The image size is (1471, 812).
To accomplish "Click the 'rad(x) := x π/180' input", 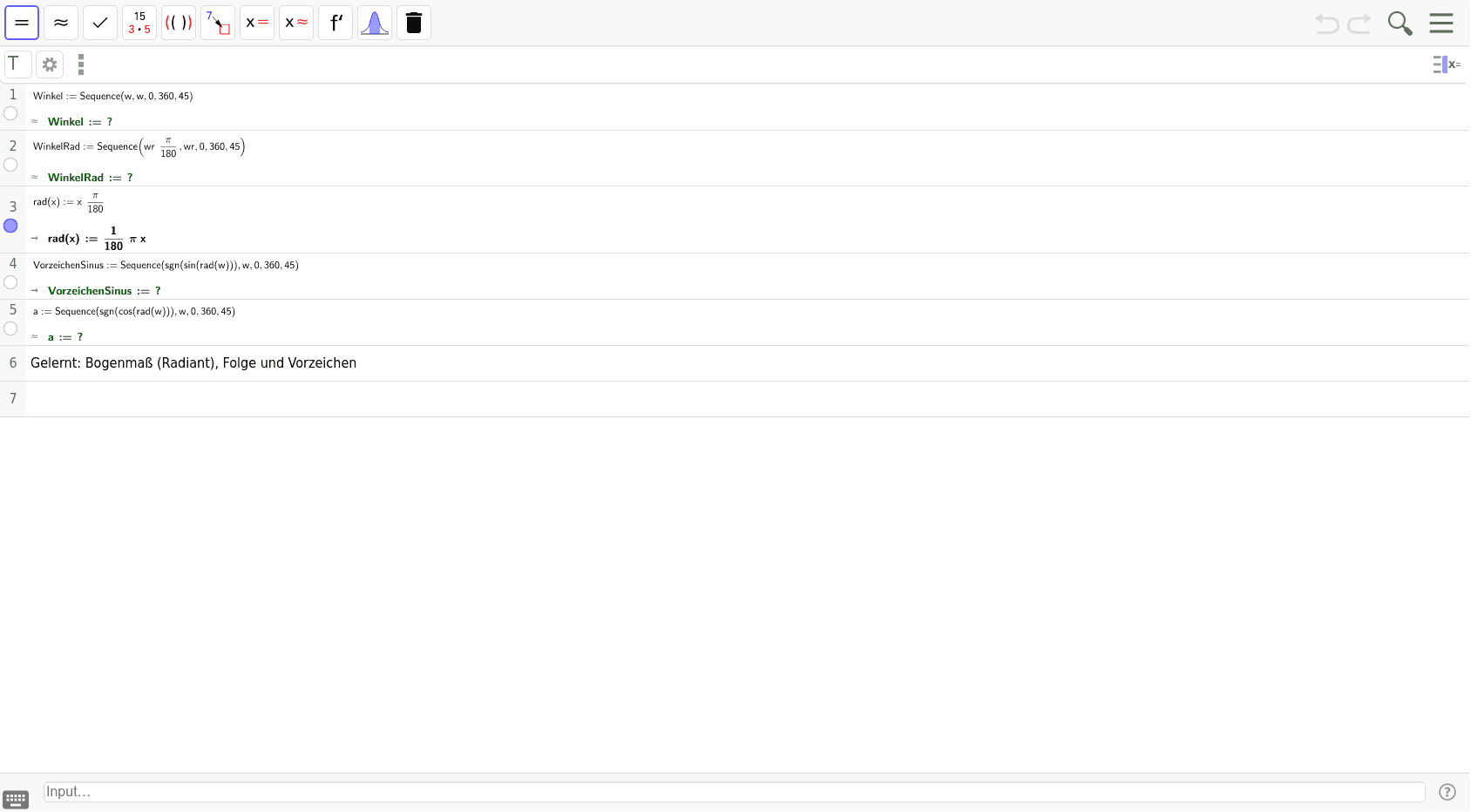I will click(x=69, y=202).
